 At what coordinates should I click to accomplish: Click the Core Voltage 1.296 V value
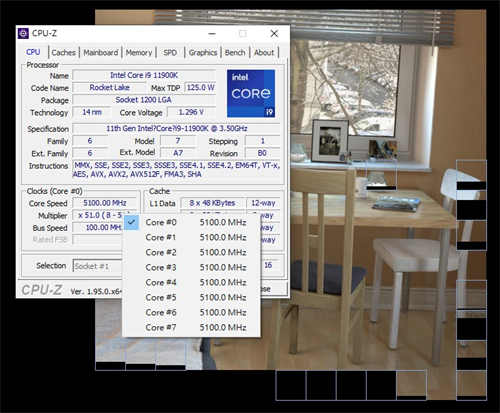point(191,112)
